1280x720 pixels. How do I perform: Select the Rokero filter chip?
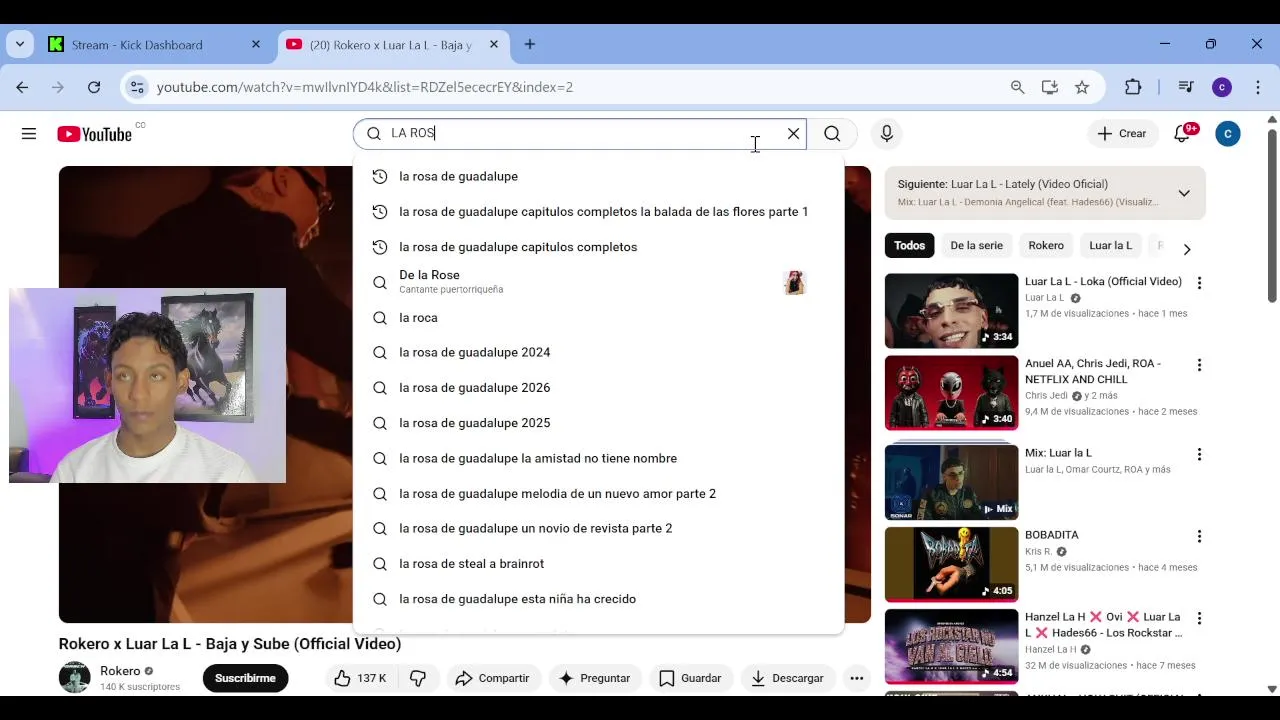[1046, 245]
